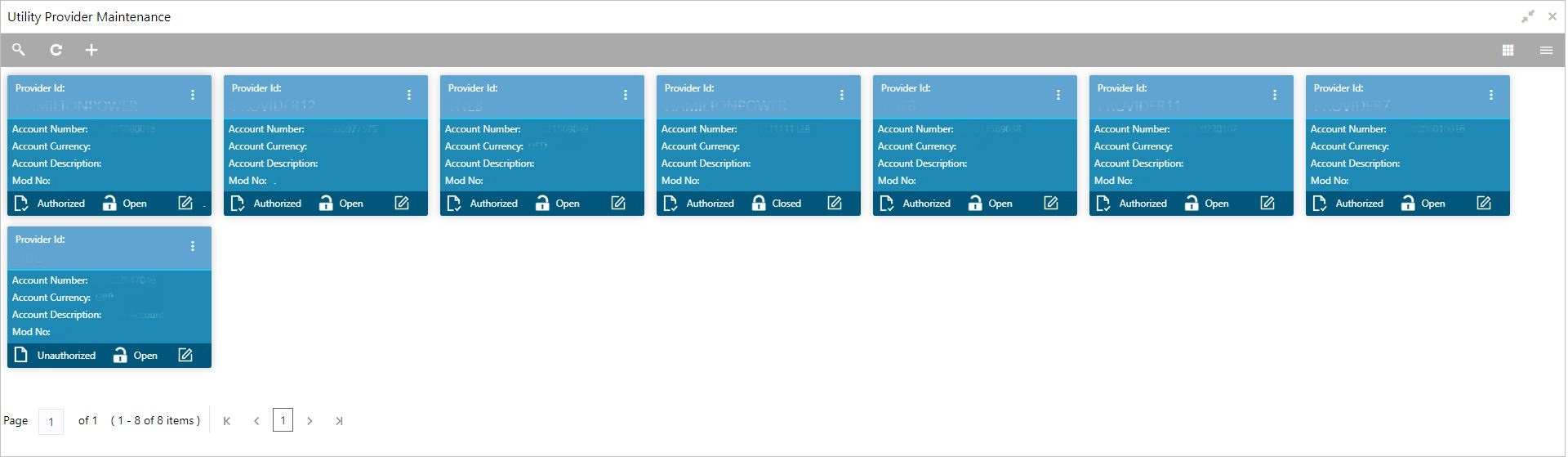The width and height of the screenshot is (1568, 457).
Task: Go to the last page
Action: (339, 421)
